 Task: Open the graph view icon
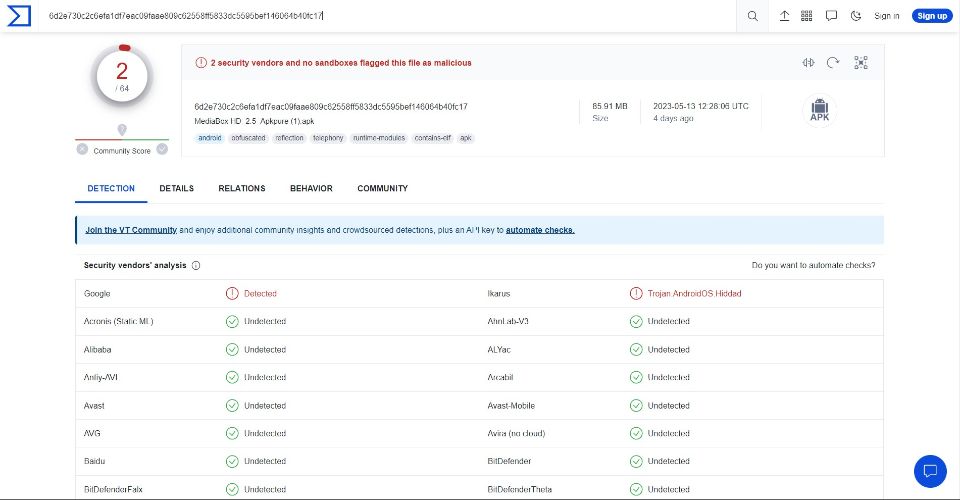tap(861, 62)
